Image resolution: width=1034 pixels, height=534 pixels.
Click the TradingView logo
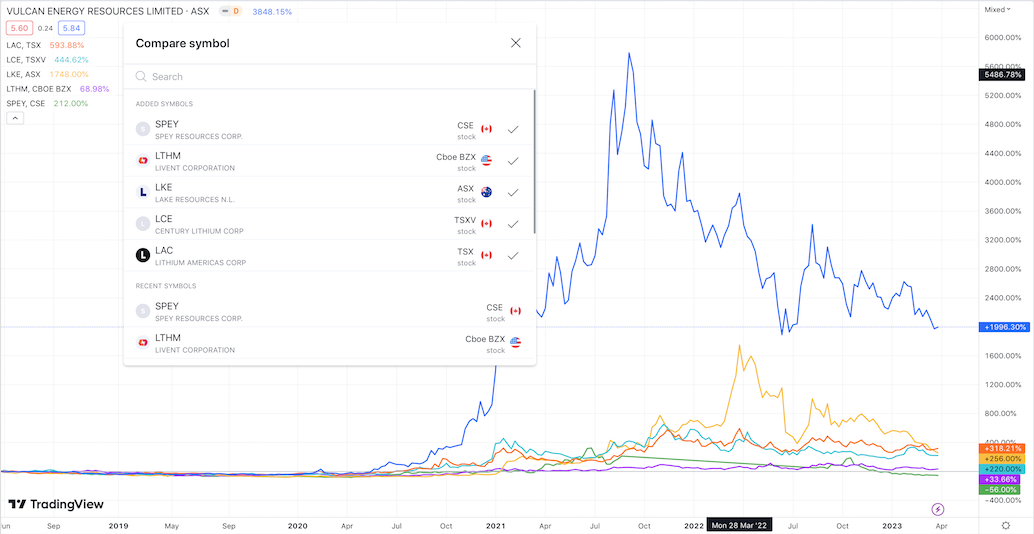[56, 504]
